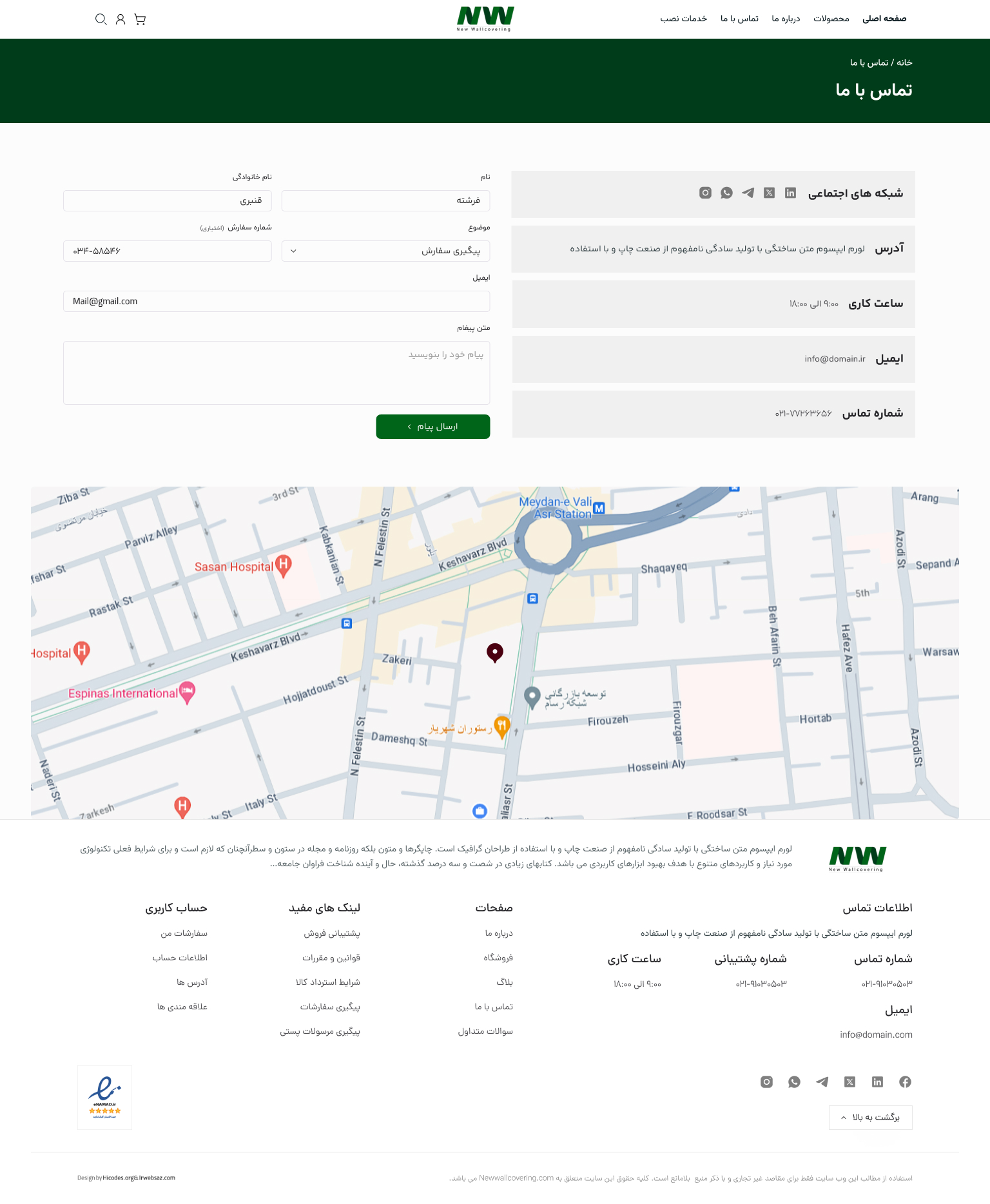Click the search magnifier icon in header
Image resolution: width=990 pixels, height=1204 pixels.
click(101, 19)
